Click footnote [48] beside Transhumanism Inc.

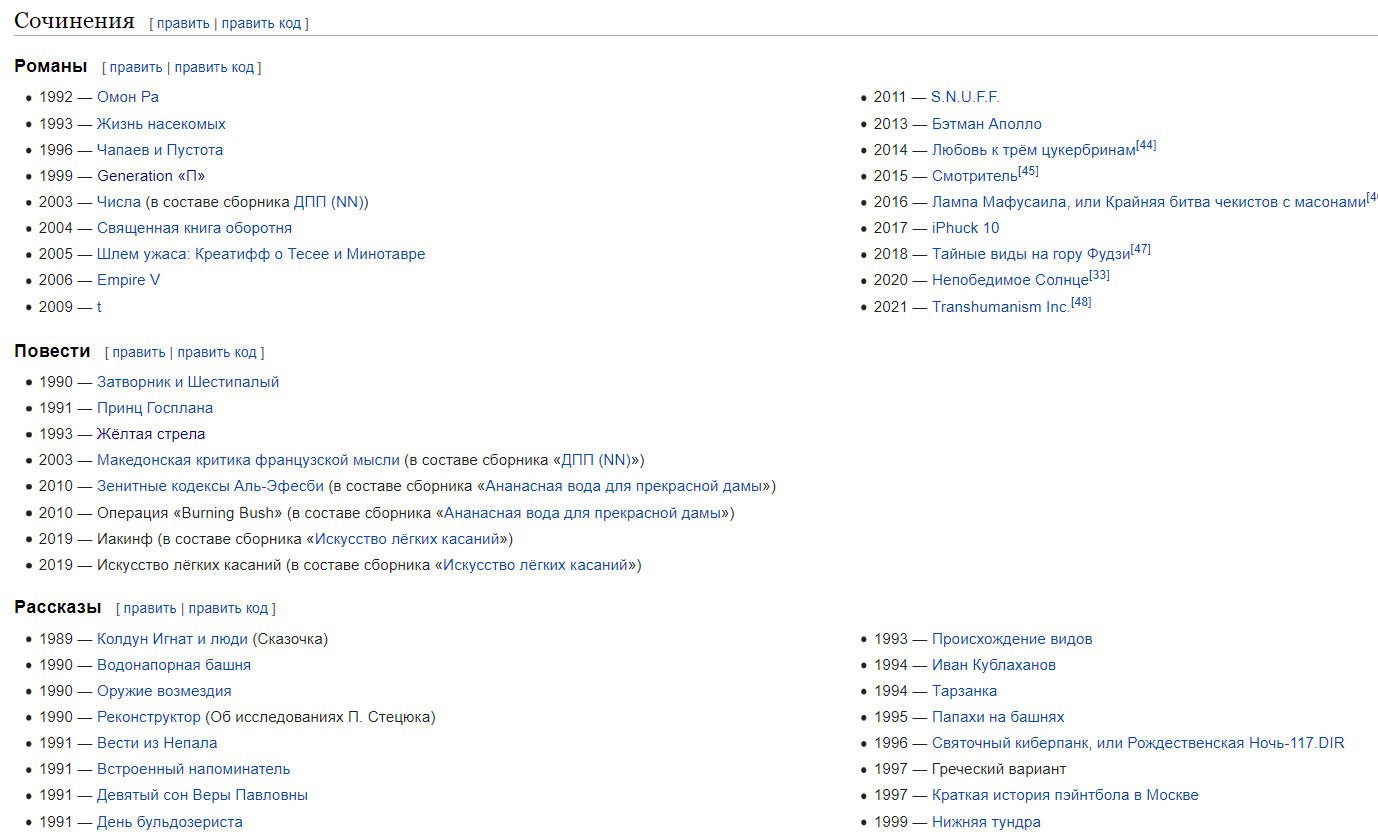(1081, 302)
